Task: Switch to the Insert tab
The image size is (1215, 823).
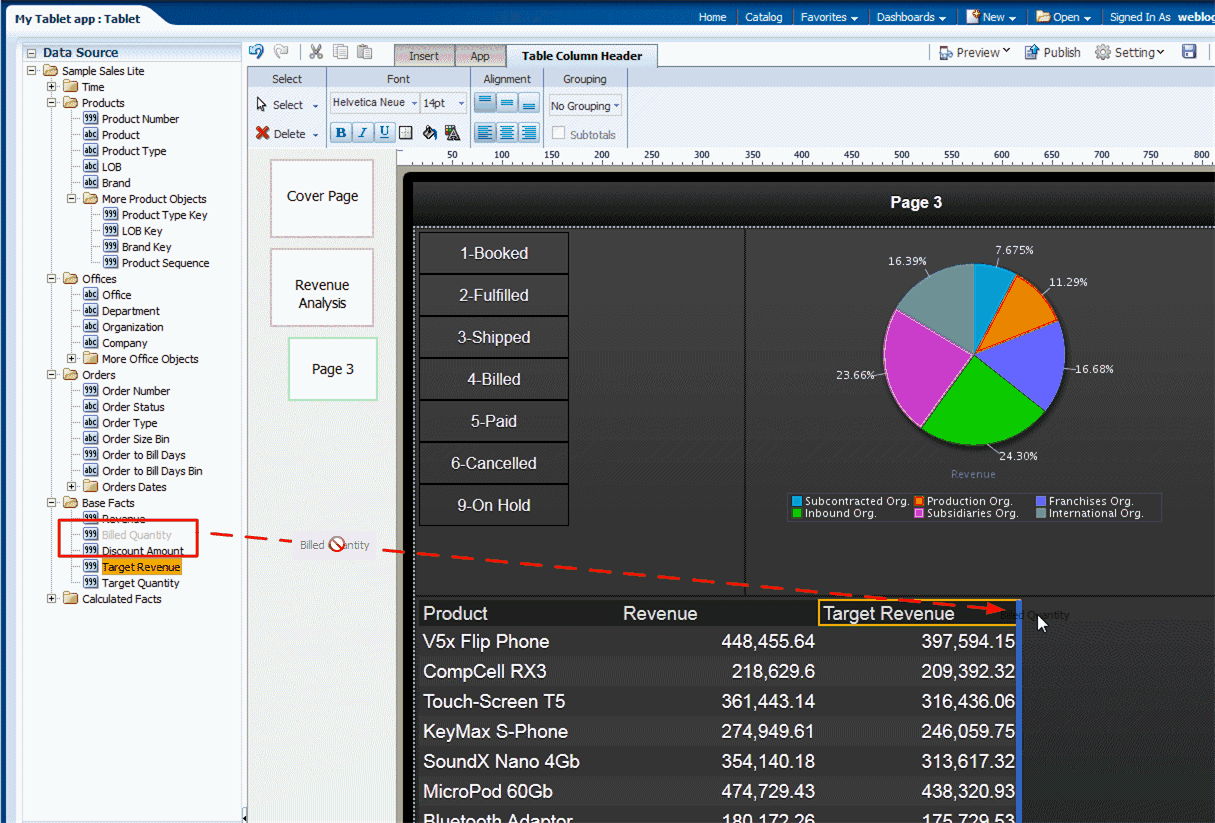Action: click(x=424, y=56)
